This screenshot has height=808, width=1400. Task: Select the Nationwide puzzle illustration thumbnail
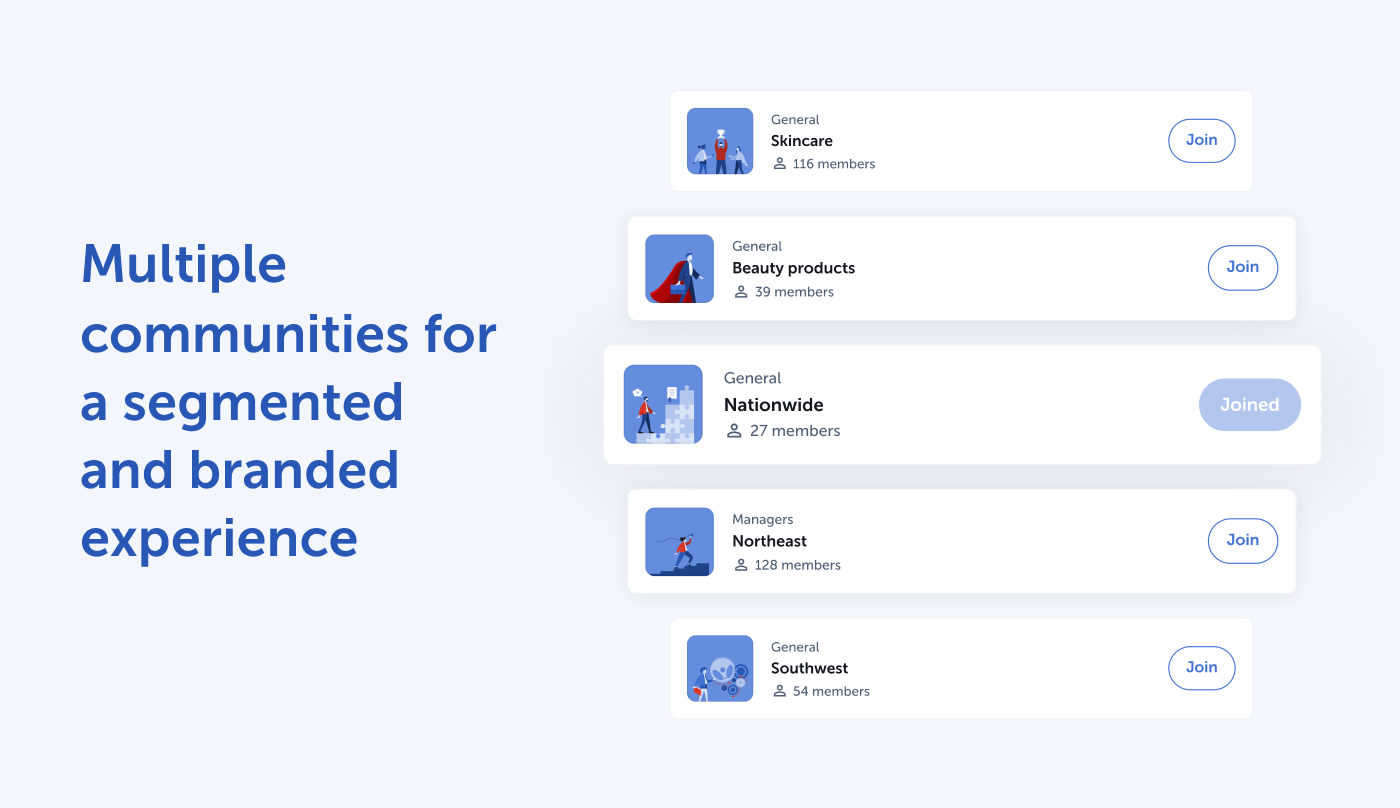tap(663, 404)
